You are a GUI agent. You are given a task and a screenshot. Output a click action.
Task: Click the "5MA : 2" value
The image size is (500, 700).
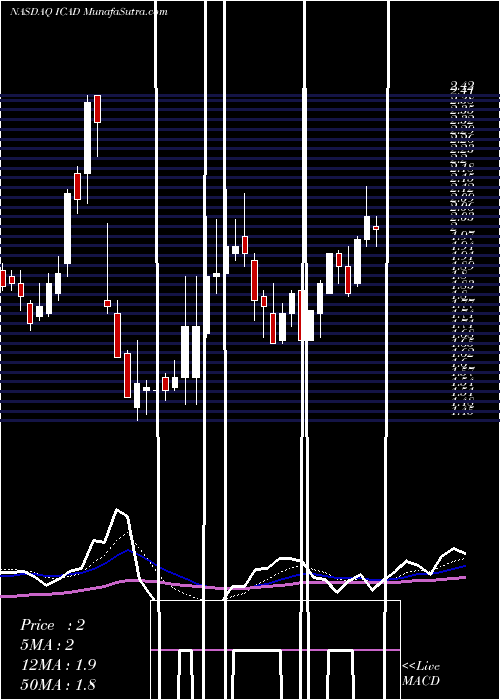point(47,645)
